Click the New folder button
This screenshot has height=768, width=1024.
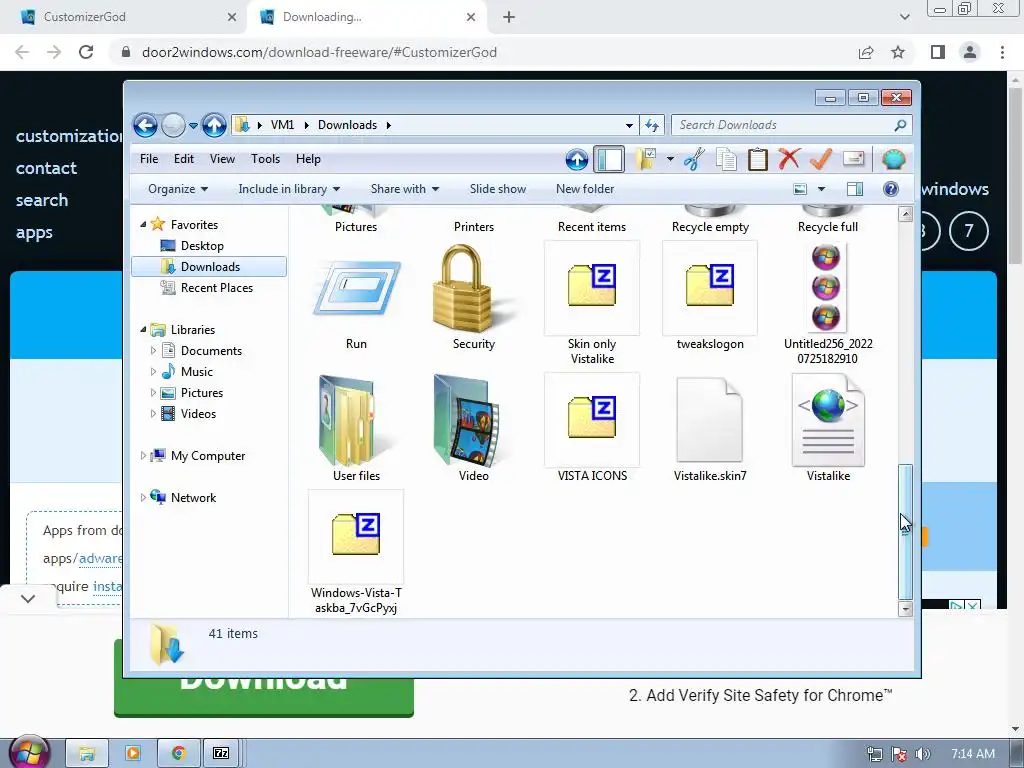585,189
